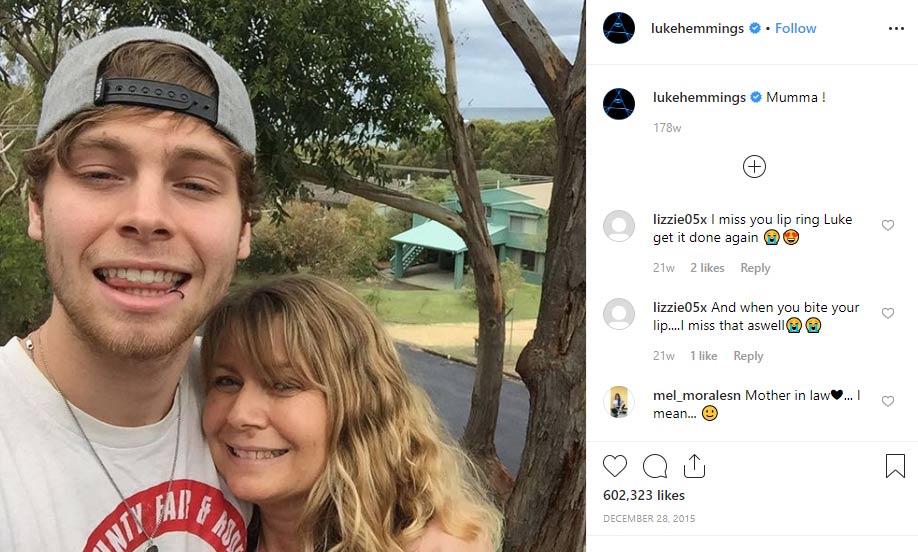This screenshot has width=918, height=552.
Task: Reply to the bite your lip comment
Action: (748, 355)
